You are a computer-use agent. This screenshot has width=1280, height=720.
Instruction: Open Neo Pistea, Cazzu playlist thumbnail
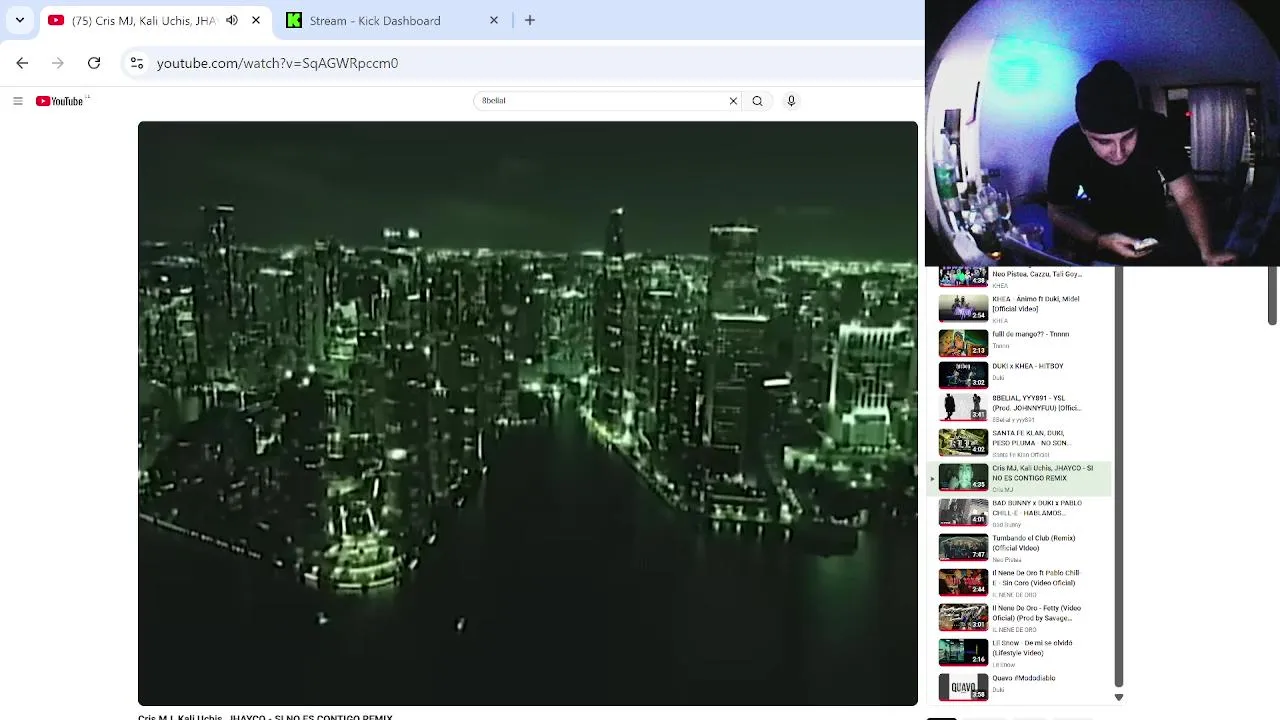(963, 276)
